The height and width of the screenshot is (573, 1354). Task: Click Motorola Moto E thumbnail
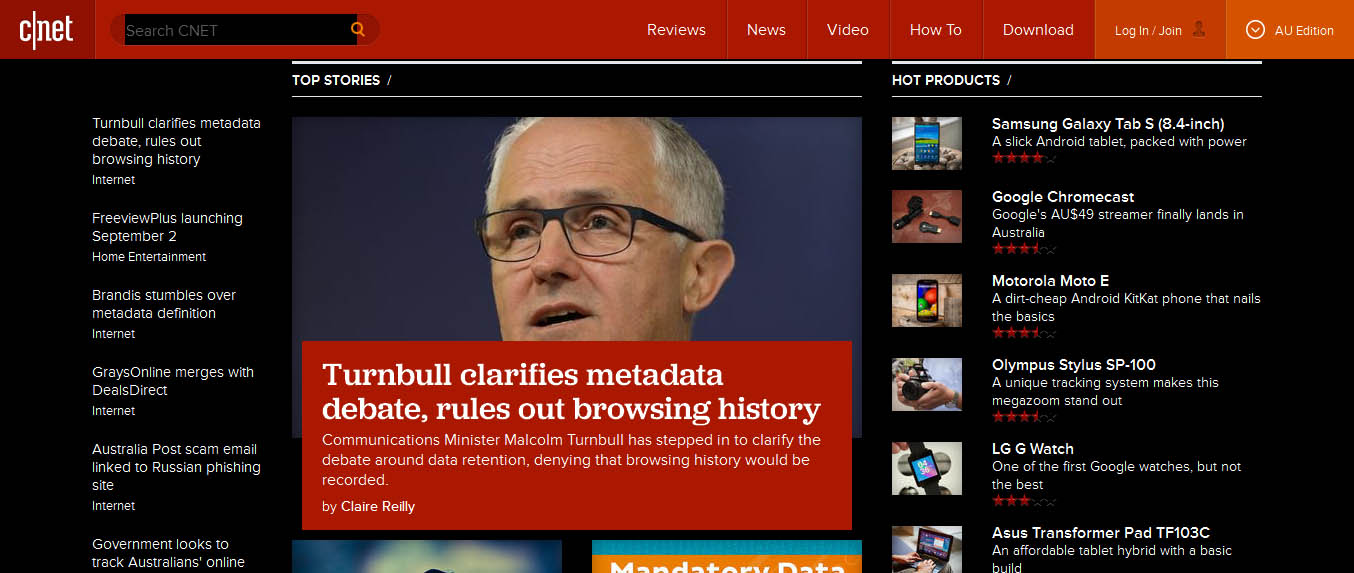[927, 300]
